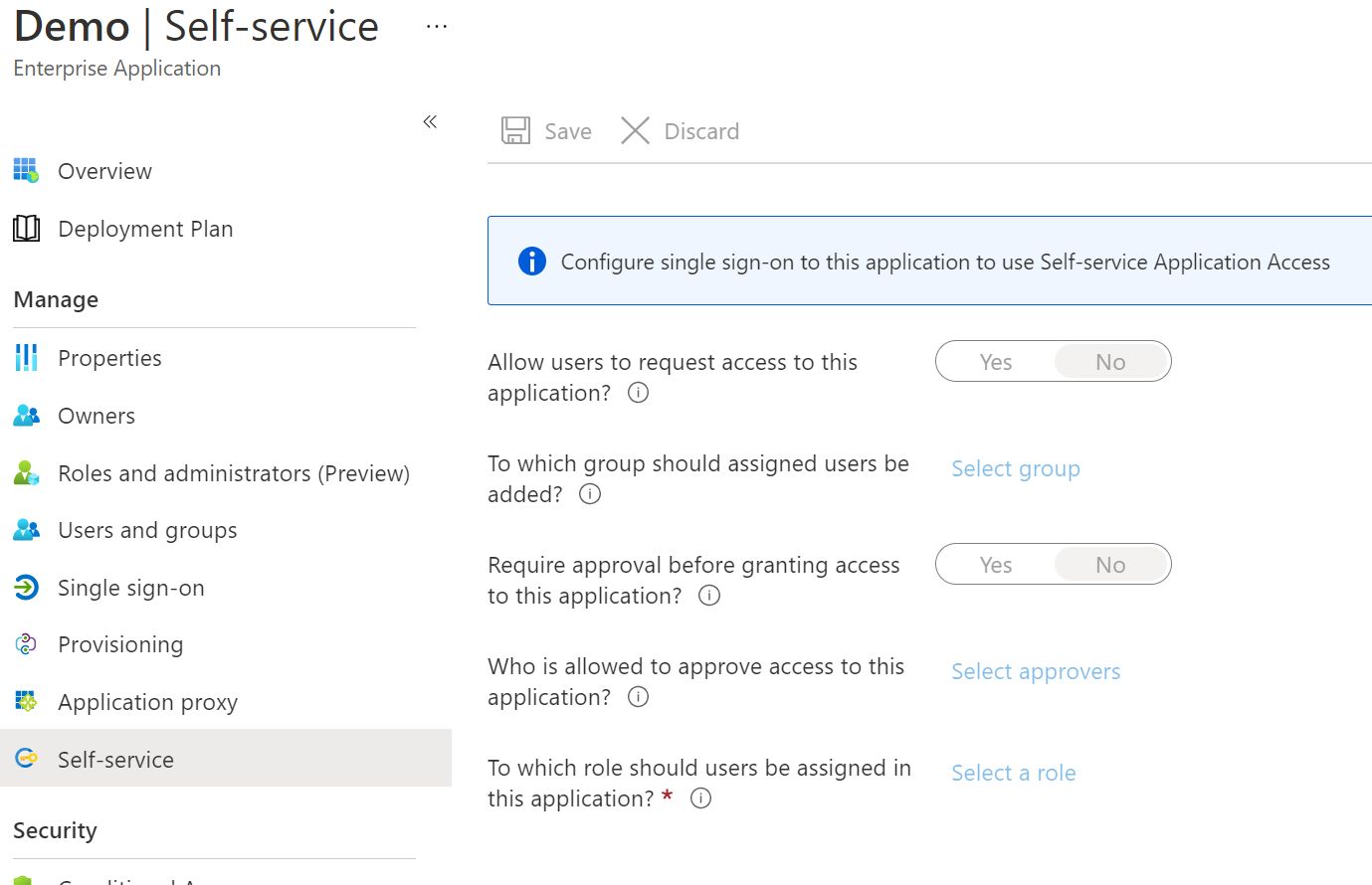
Task: Set require approval before granting access to Yes
Action: [x=995, y=565]
